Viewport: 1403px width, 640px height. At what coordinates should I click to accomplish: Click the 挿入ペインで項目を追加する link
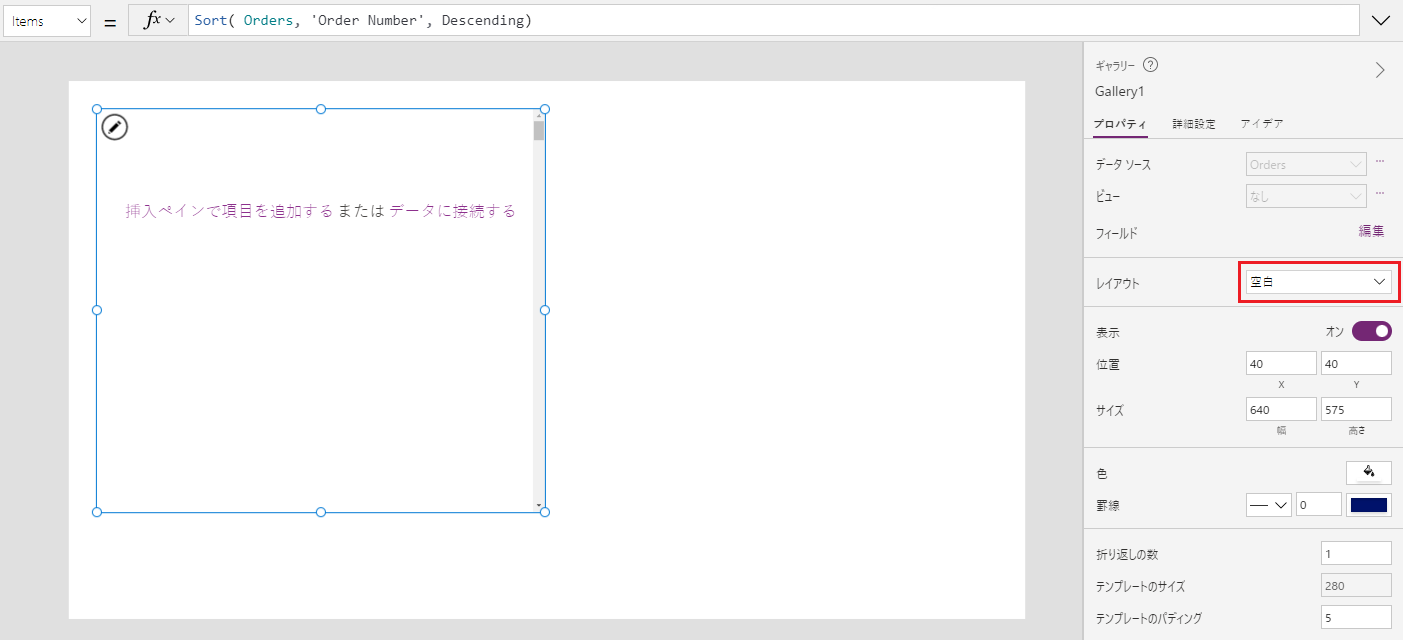point(229,211)
